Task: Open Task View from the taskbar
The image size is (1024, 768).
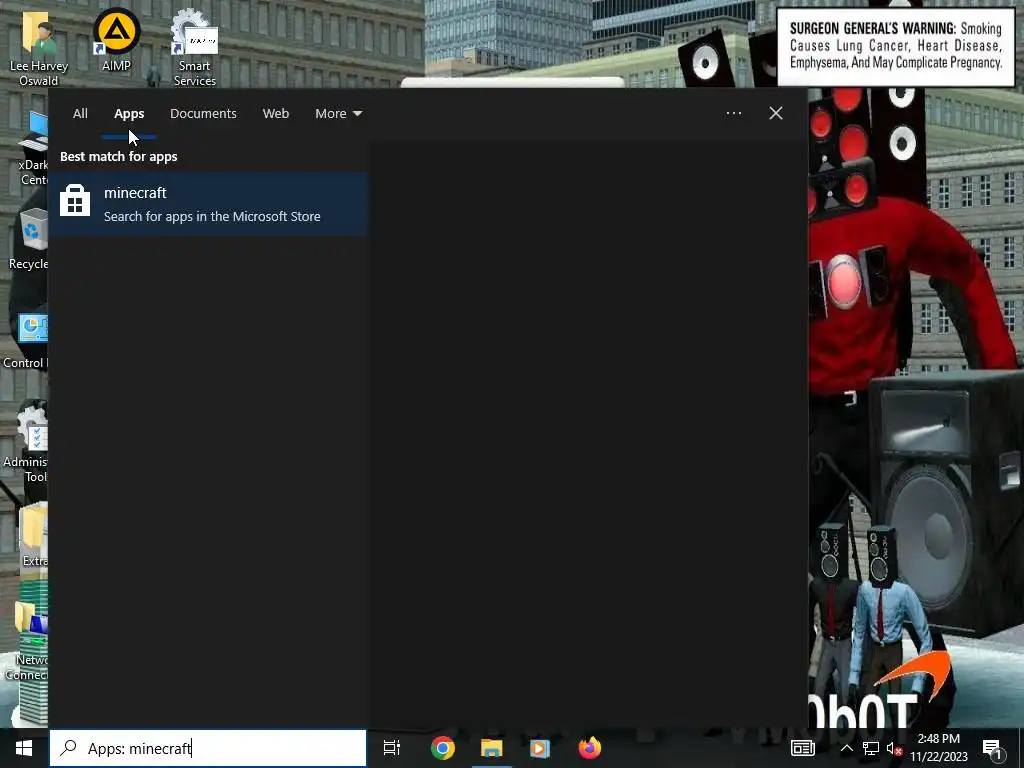Action: [392, 748]
